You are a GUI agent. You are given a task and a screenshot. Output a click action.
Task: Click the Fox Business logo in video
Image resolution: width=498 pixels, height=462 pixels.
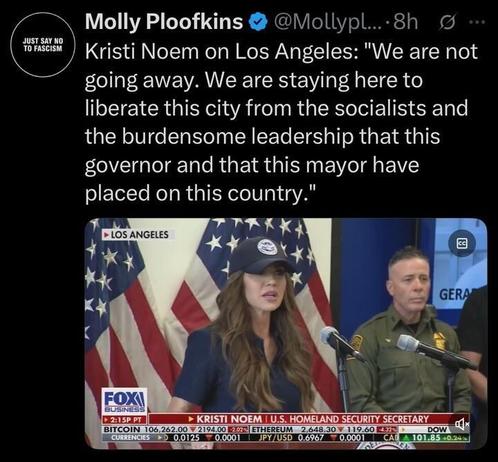123,401
